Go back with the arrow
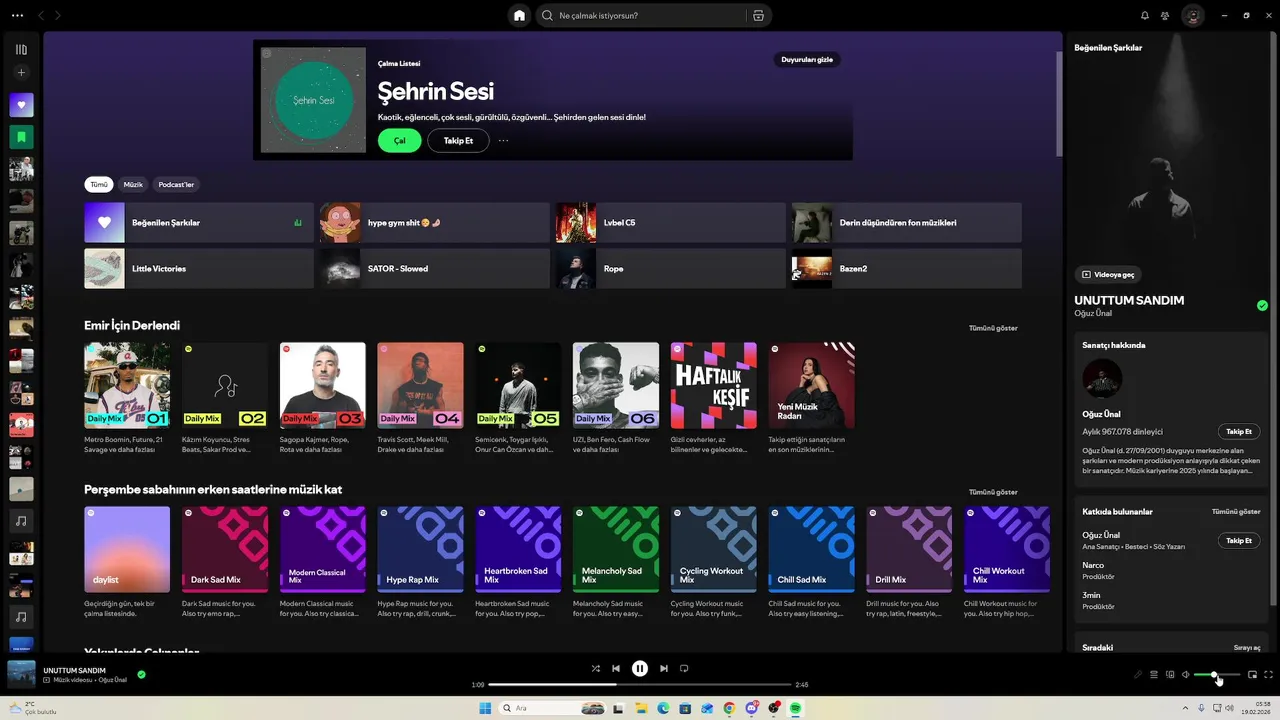 tap(41, 16)
